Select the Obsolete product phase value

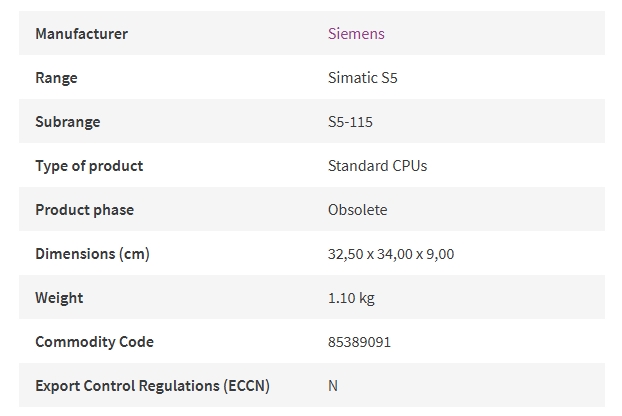357,210
